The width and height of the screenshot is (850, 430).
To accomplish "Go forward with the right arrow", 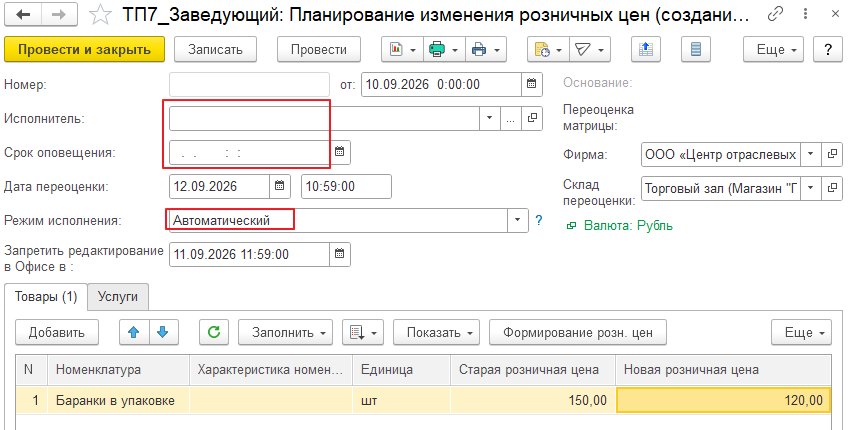I will (59, 15).
